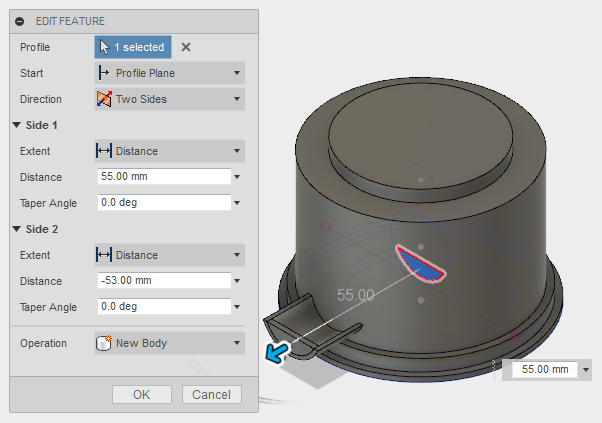Click the 'Operation' label

tap(43, 343)
